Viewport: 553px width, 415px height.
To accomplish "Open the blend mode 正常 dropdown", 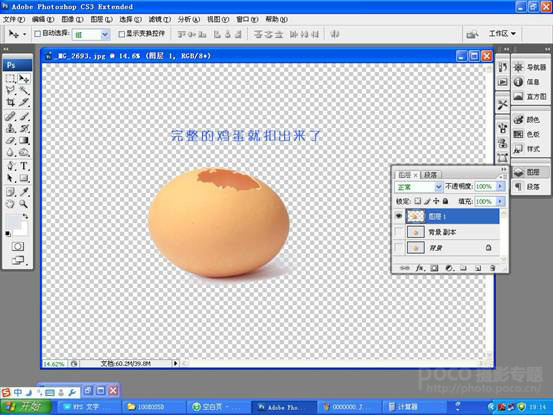I will [x=438, y=187].
